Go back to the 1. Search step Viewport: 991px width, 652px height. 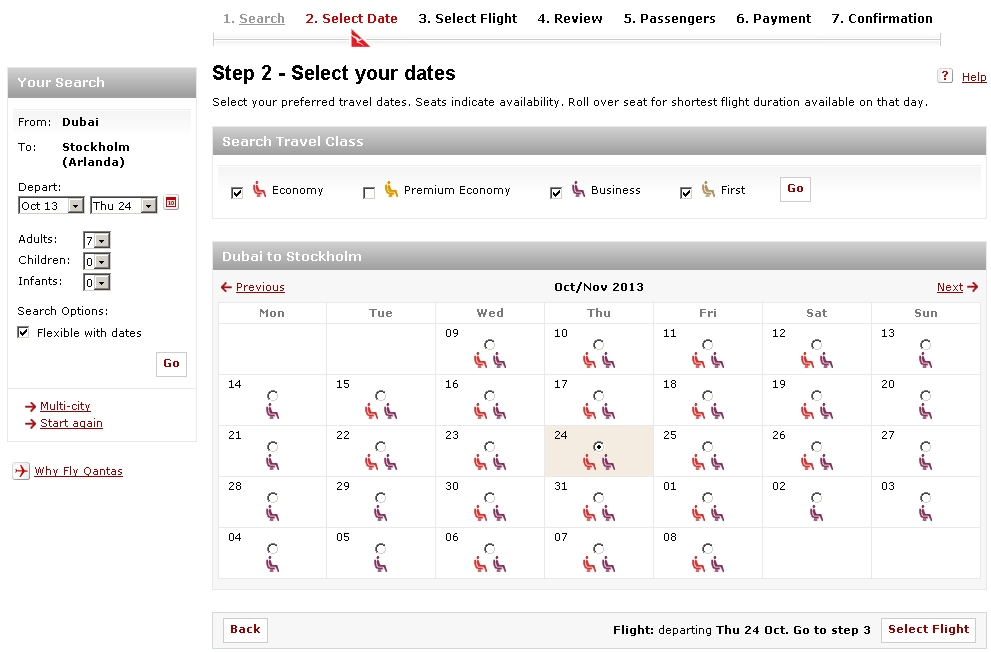coord(254,18)
